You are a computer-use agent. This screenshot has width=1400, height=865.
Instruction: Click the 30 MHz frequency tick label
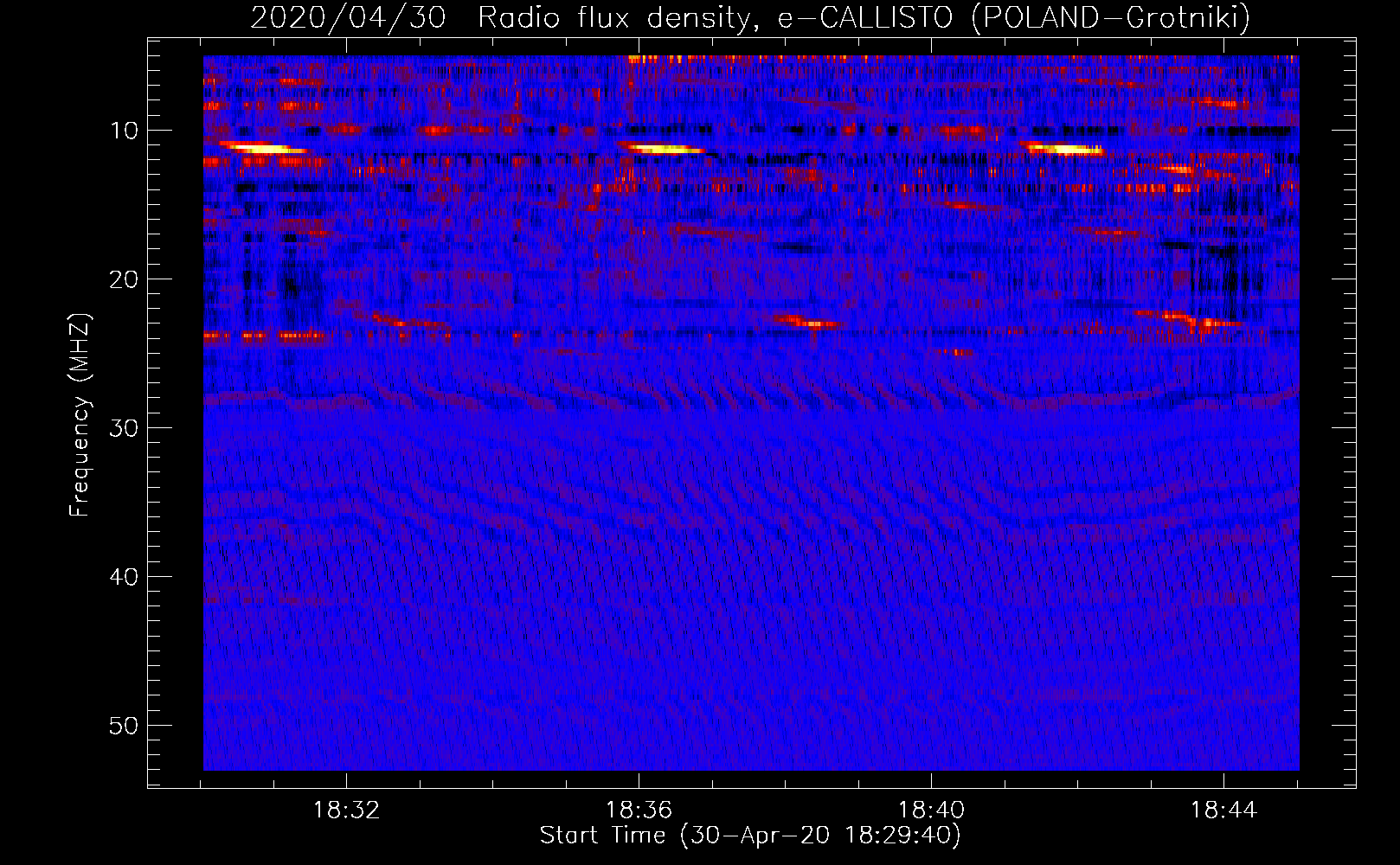point(125,428)
